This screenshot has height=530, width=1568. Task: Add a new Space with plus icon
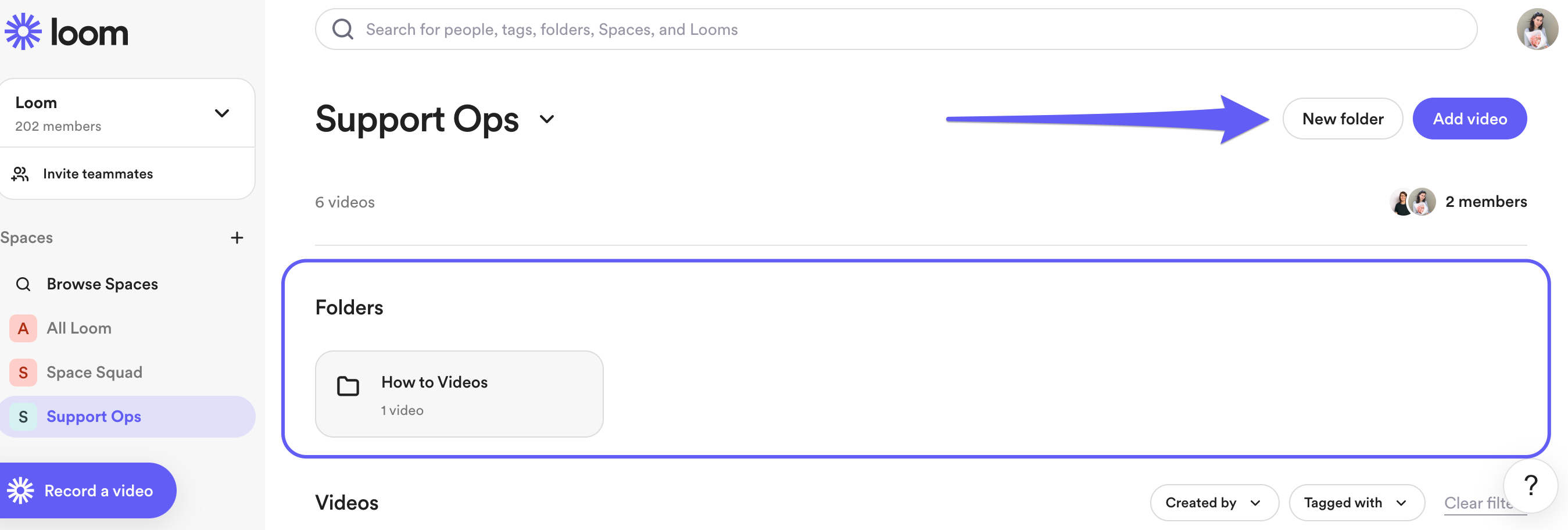point(237,238)
